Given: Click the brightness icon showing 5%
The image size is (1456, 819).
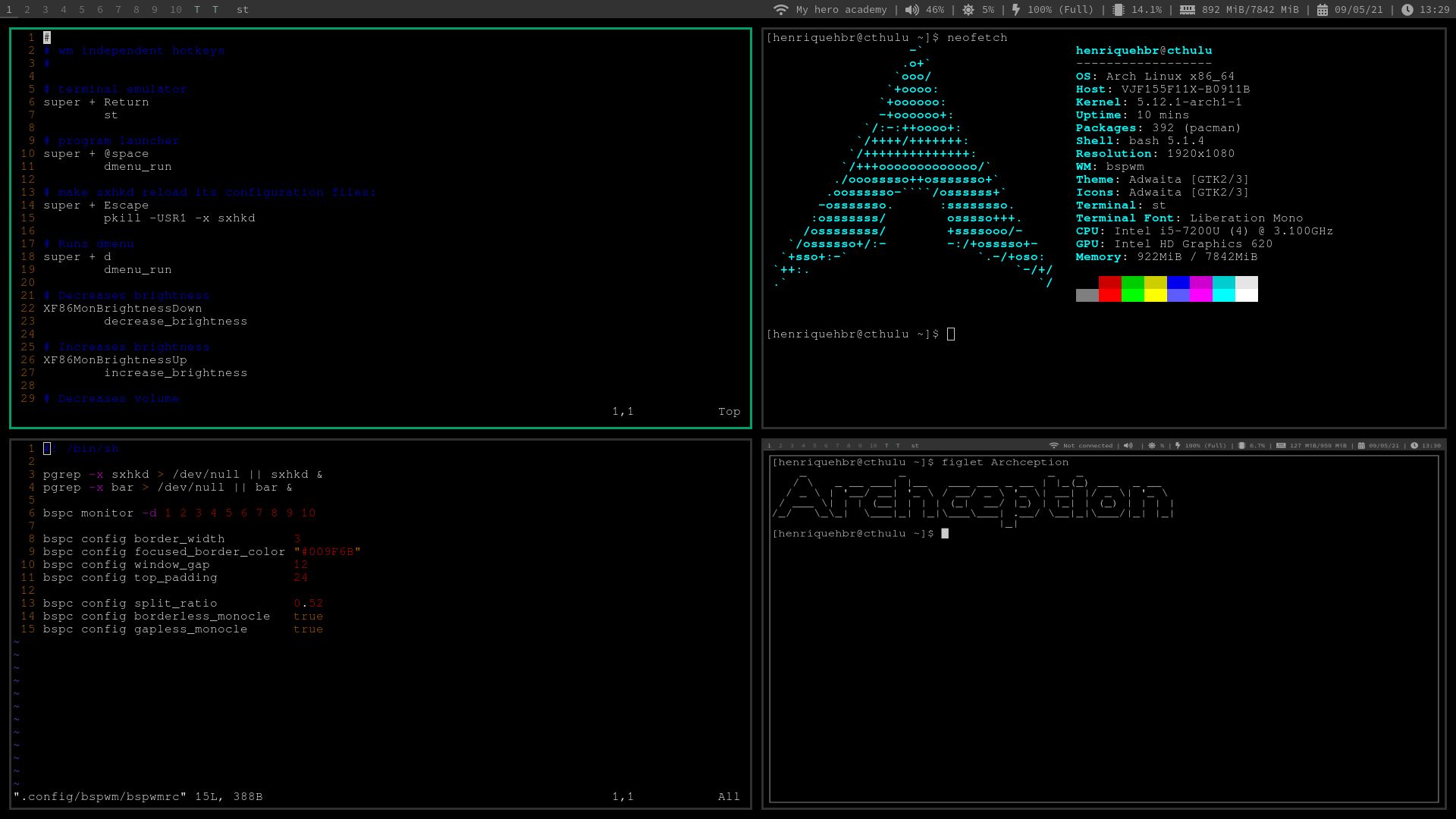Looking at the screenshot, I should (969, 10).
